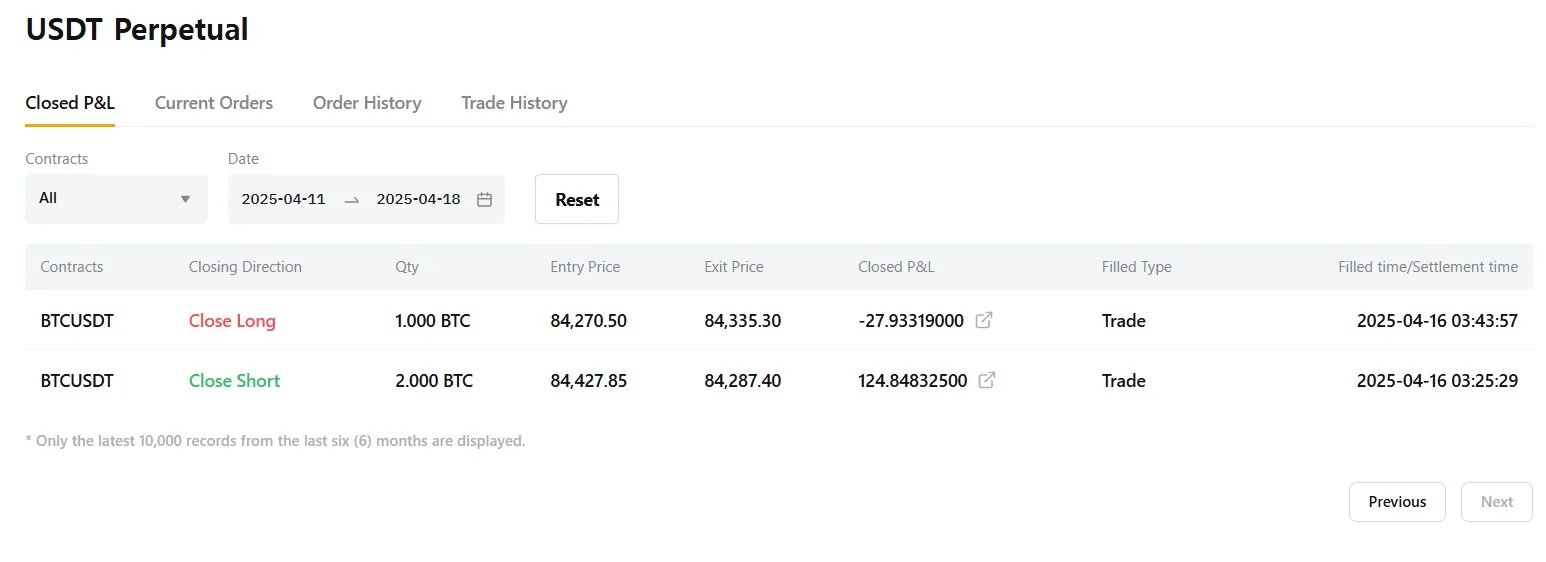
Task: Click the Next page button
Action: (1496, 502)
